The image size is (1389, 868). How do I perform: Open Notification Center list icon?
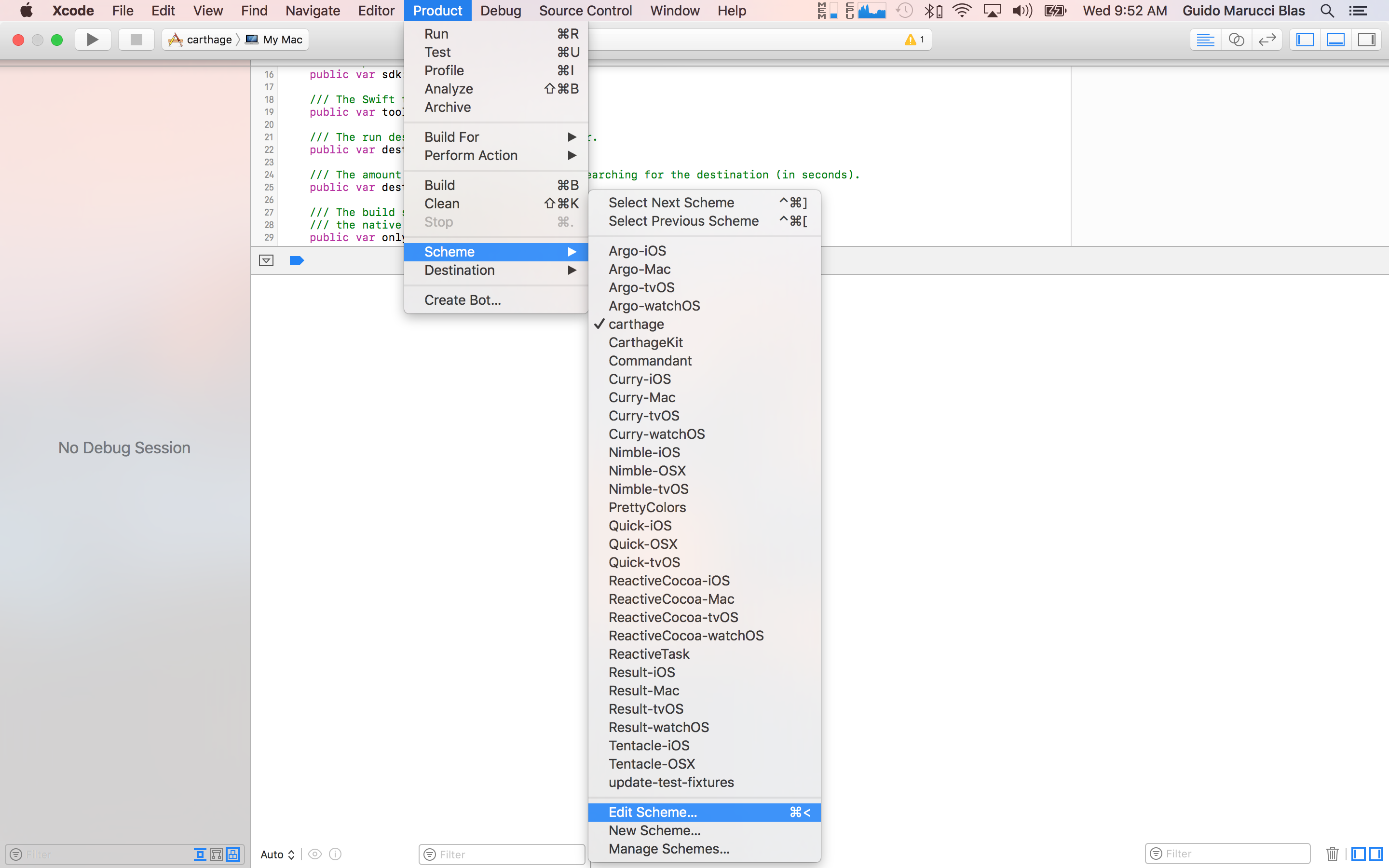point(1358,10)
